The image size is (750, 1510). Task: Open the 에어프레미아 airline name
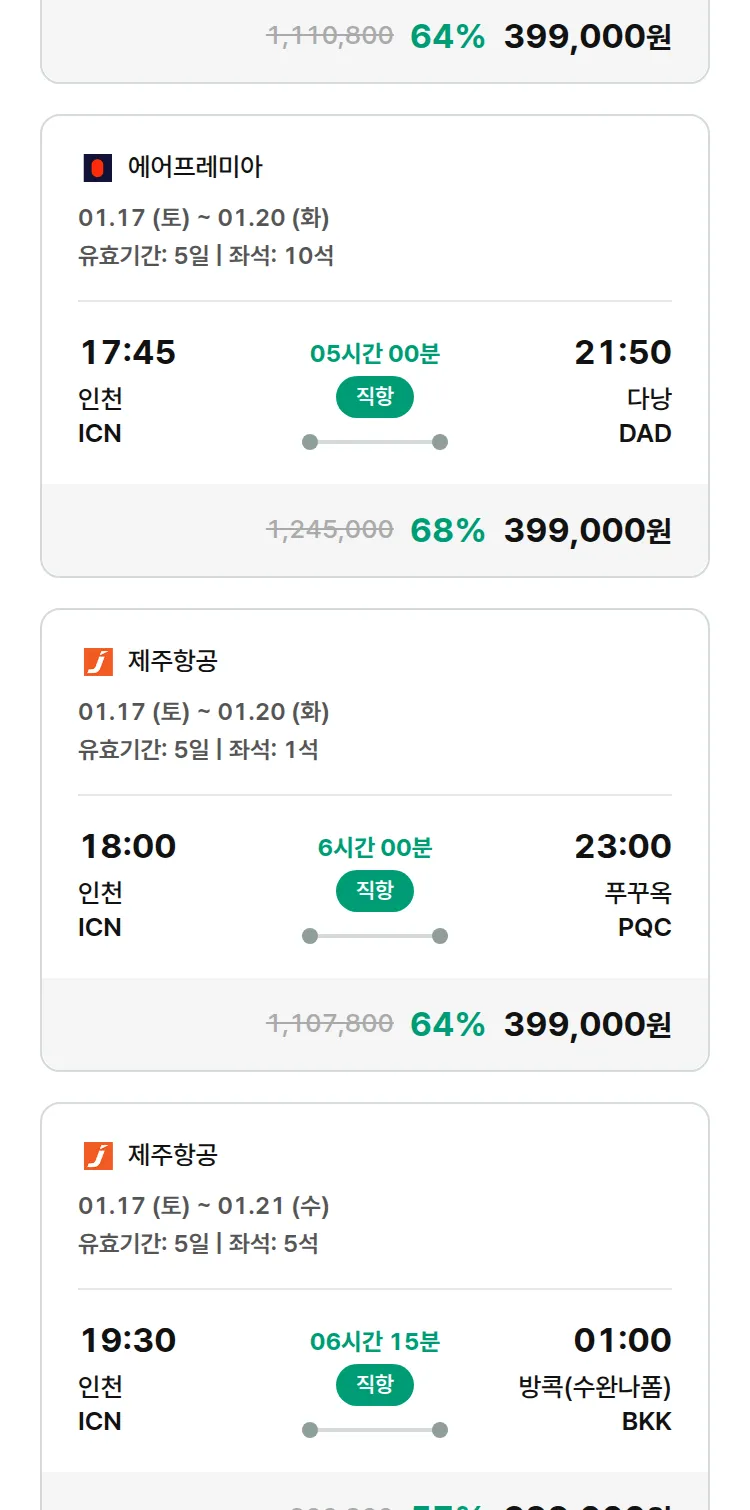coord(195,167)
